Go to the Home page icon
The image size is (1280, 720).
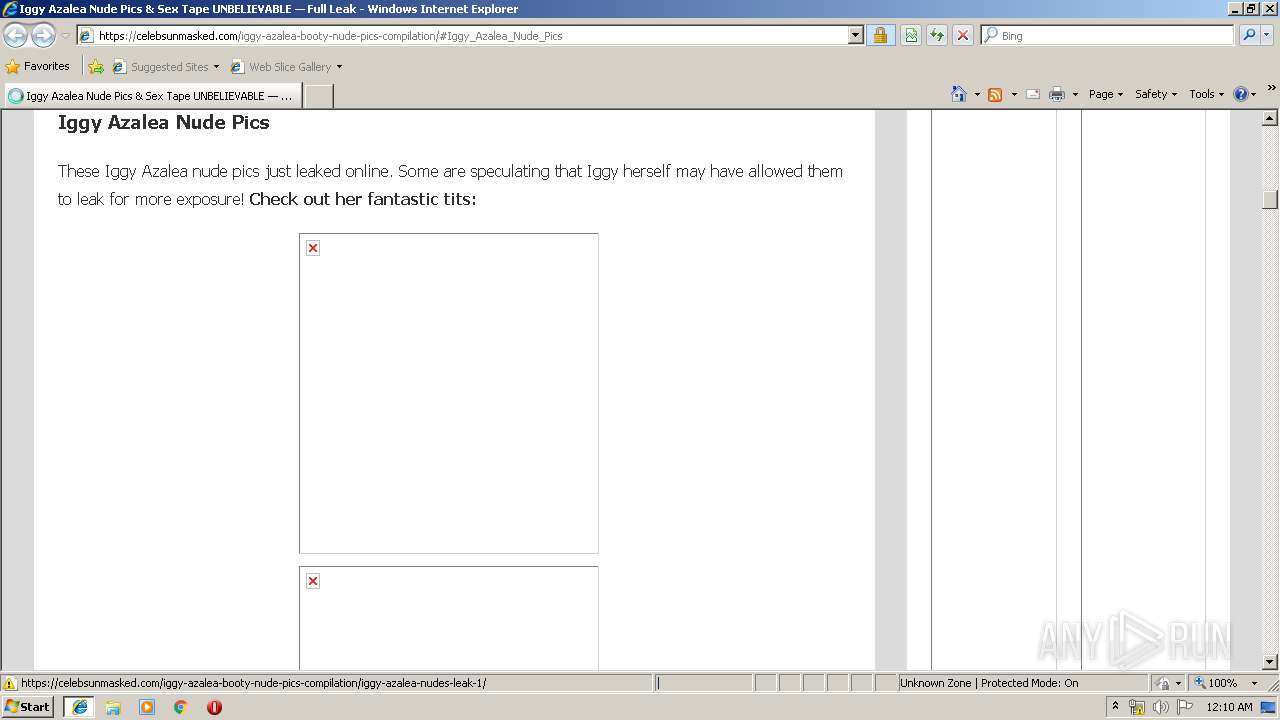[959, 94]
